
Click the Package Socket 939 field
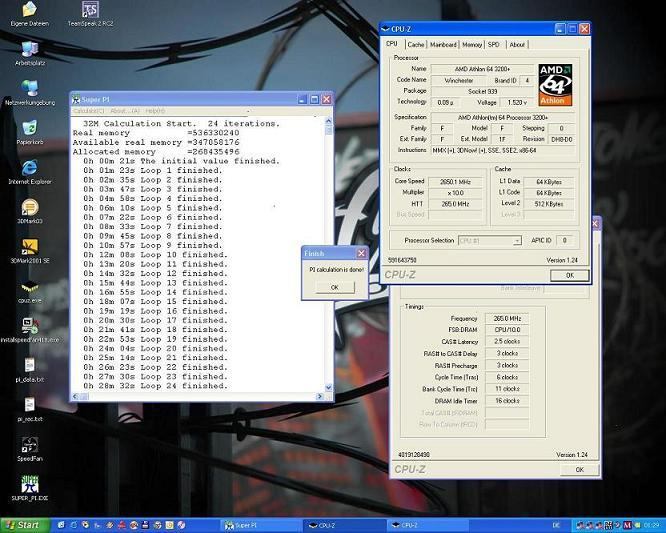point(482,91)
